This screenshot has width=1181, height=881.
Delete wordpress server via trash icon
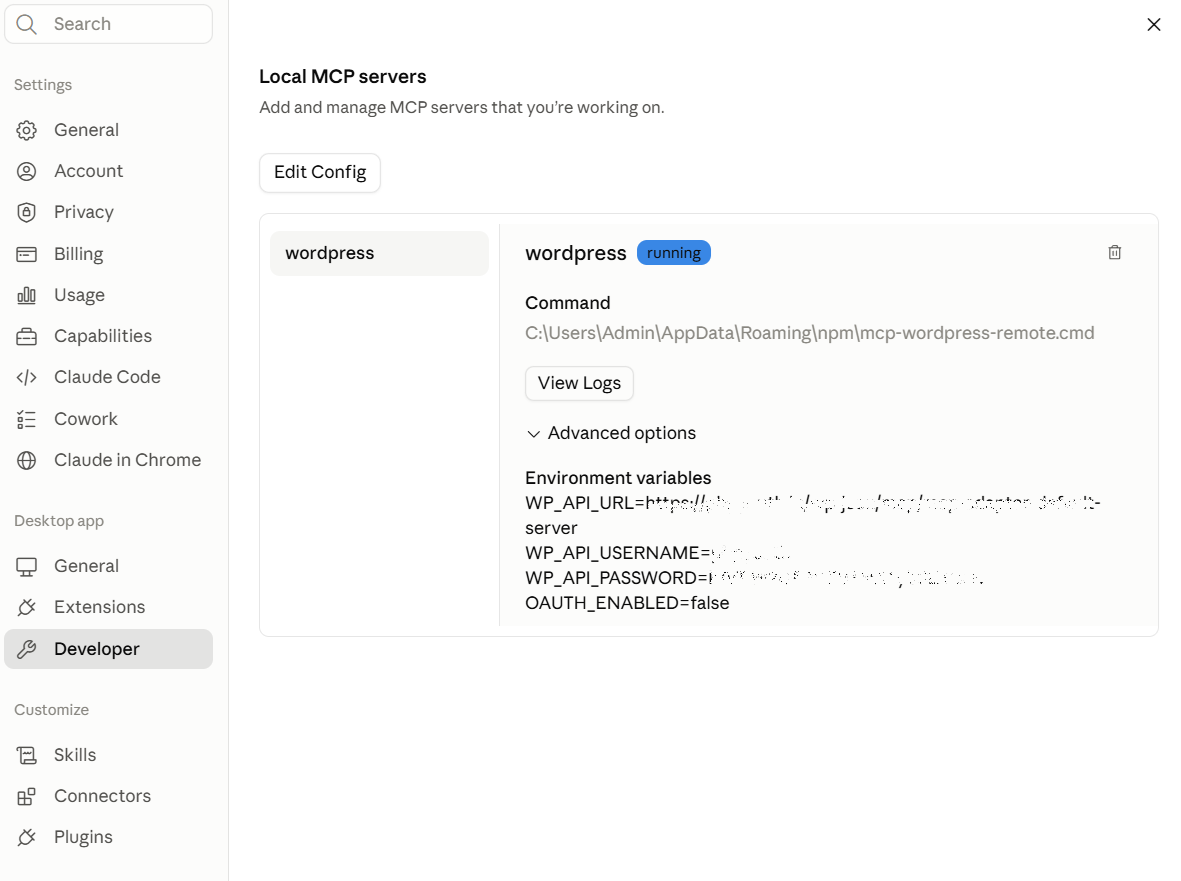[x=1115, y=252]
